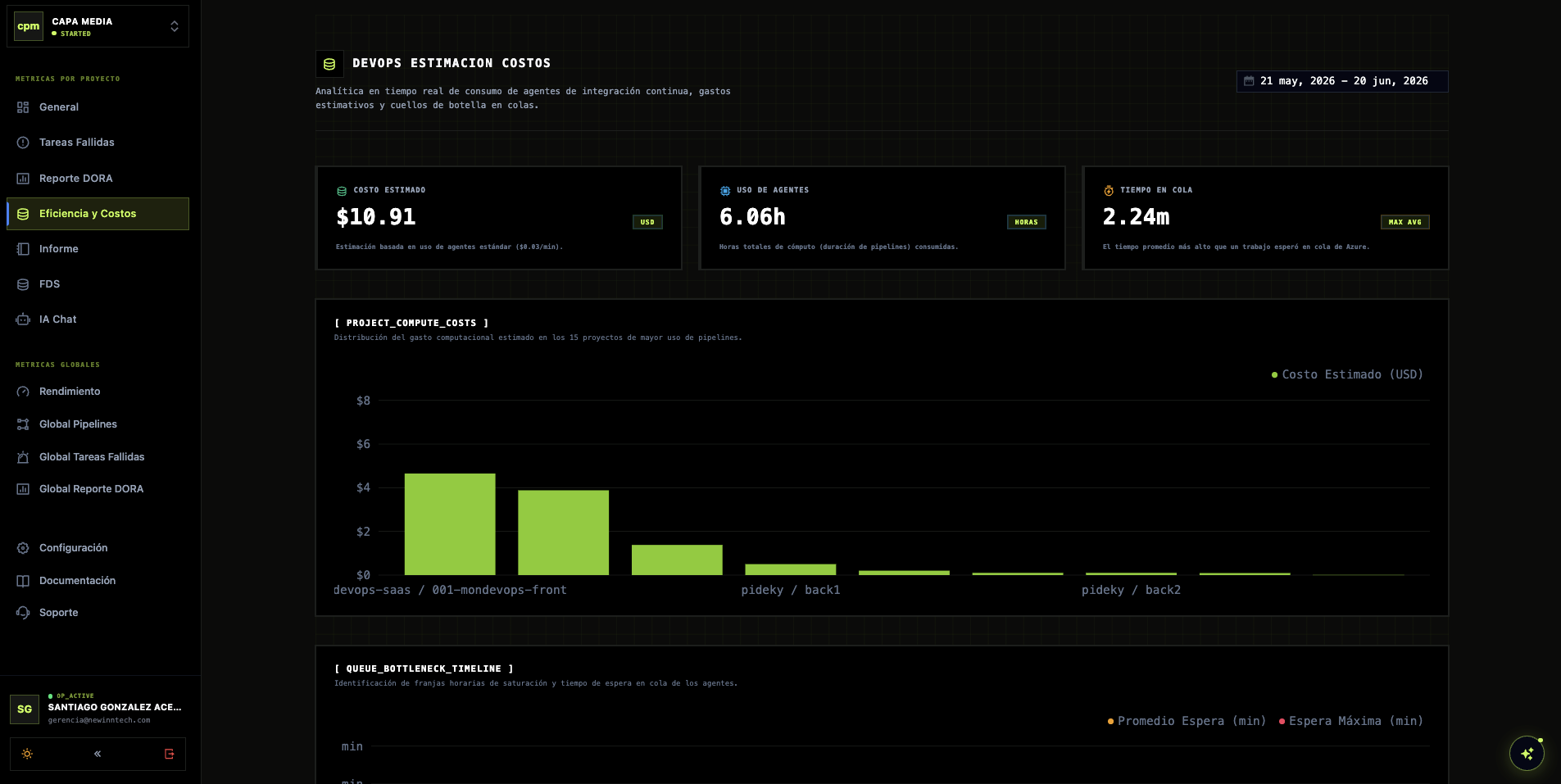This screenshot has height=784, width=1561.
Task: Open Rendimiento global metrics
Action: [x=98, y=392]
